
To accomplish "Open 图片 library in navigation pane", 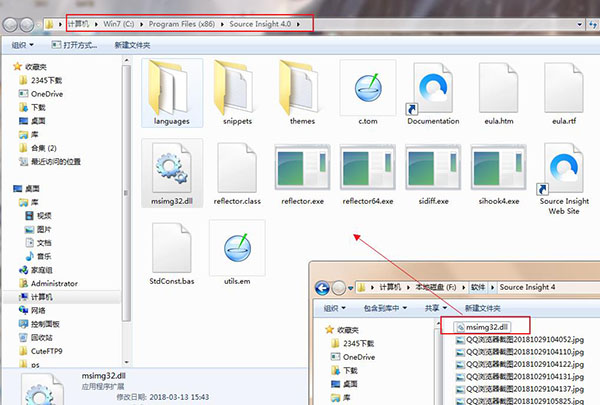I will pyautogui.click(x=39, y=229).
